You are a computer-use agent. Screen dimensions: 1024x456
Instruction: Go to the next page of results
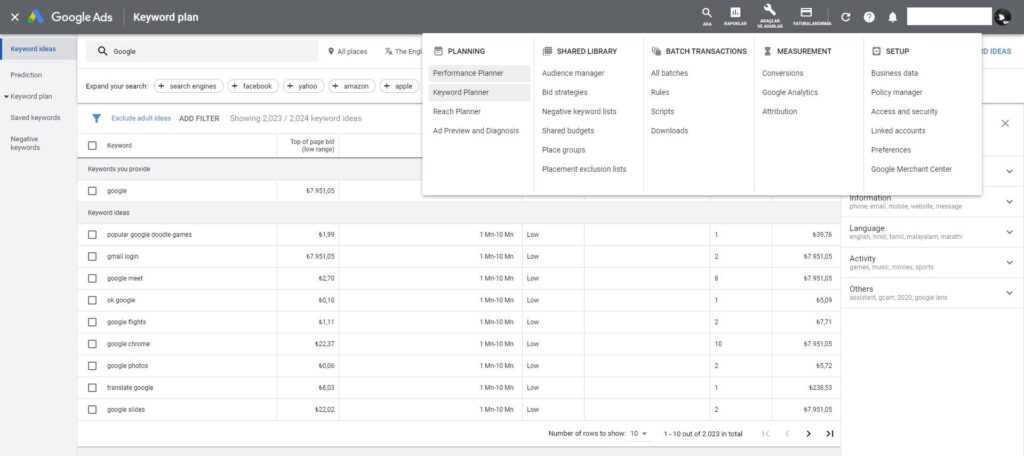(808, 433)
